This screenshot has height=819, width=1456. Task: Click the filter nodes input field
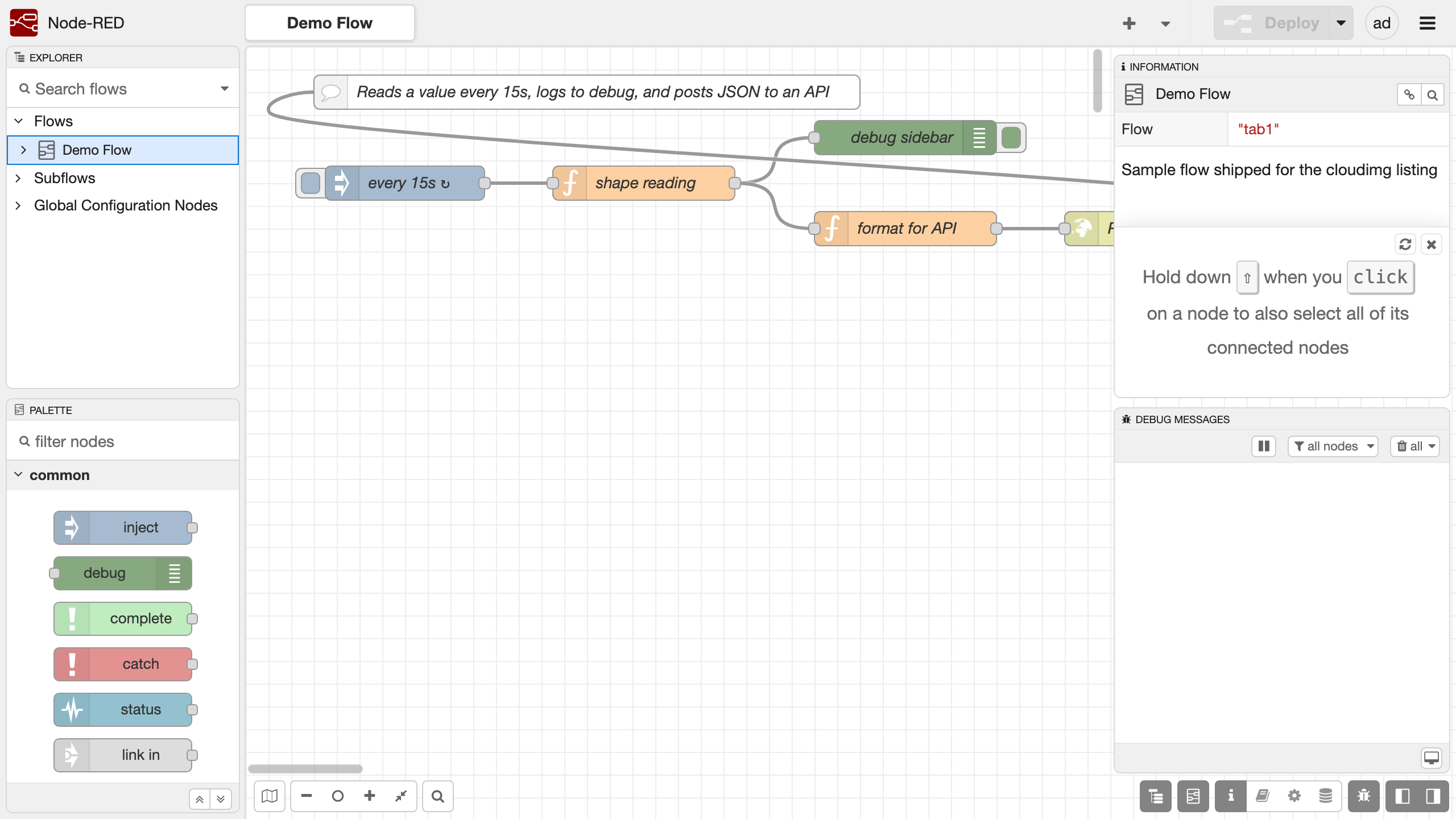point(123,441)
